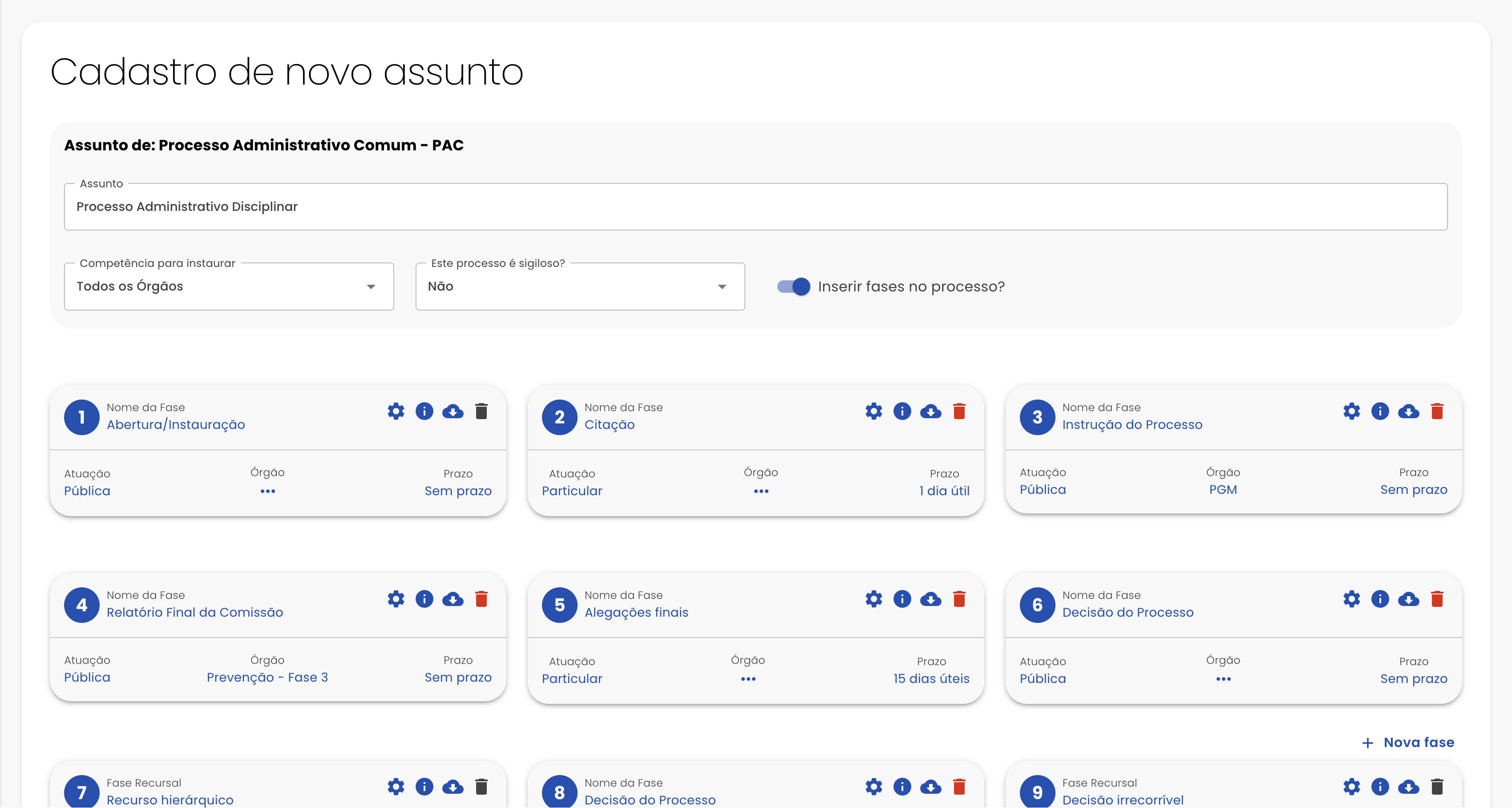Viewport: 1512px width, 808px height.
Task: Open settings gear for Decisão irrecorrível
Action: 1352,786
